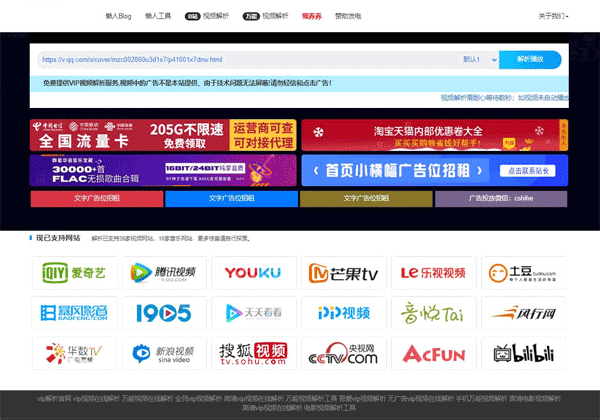600x420 pixels.
Task: Click the CCTV.com 央视网 logo
Action: tap(344, 353)
